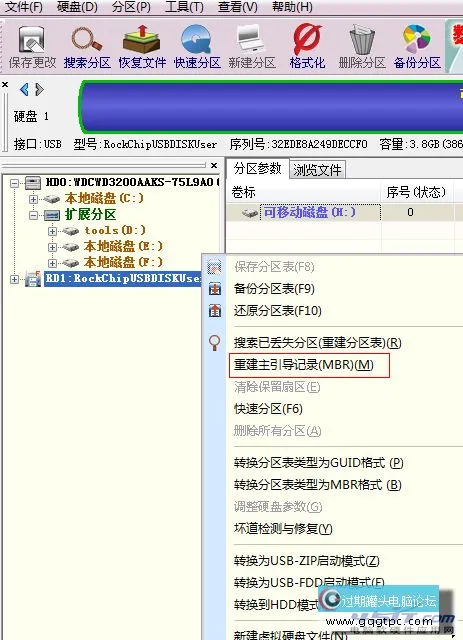Image resolution: width=463 pixels, height=640 pixels.
Task: Select 可移动磁盘(H:) row in partition list
Action: coord(344,213)
